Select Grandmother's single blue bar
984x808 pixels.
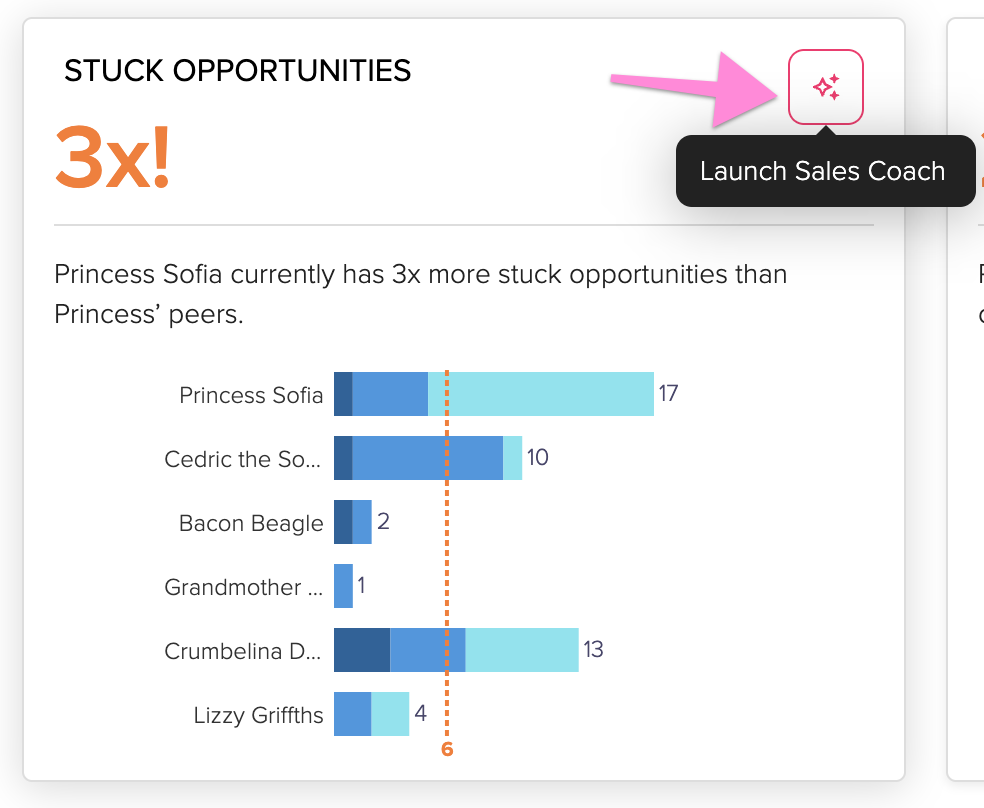pyautogui.click(x=343, y=586)
